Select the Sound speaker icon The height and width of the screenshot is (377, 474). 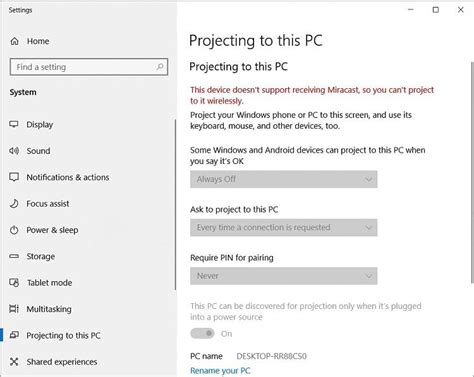tap(14, 151)
